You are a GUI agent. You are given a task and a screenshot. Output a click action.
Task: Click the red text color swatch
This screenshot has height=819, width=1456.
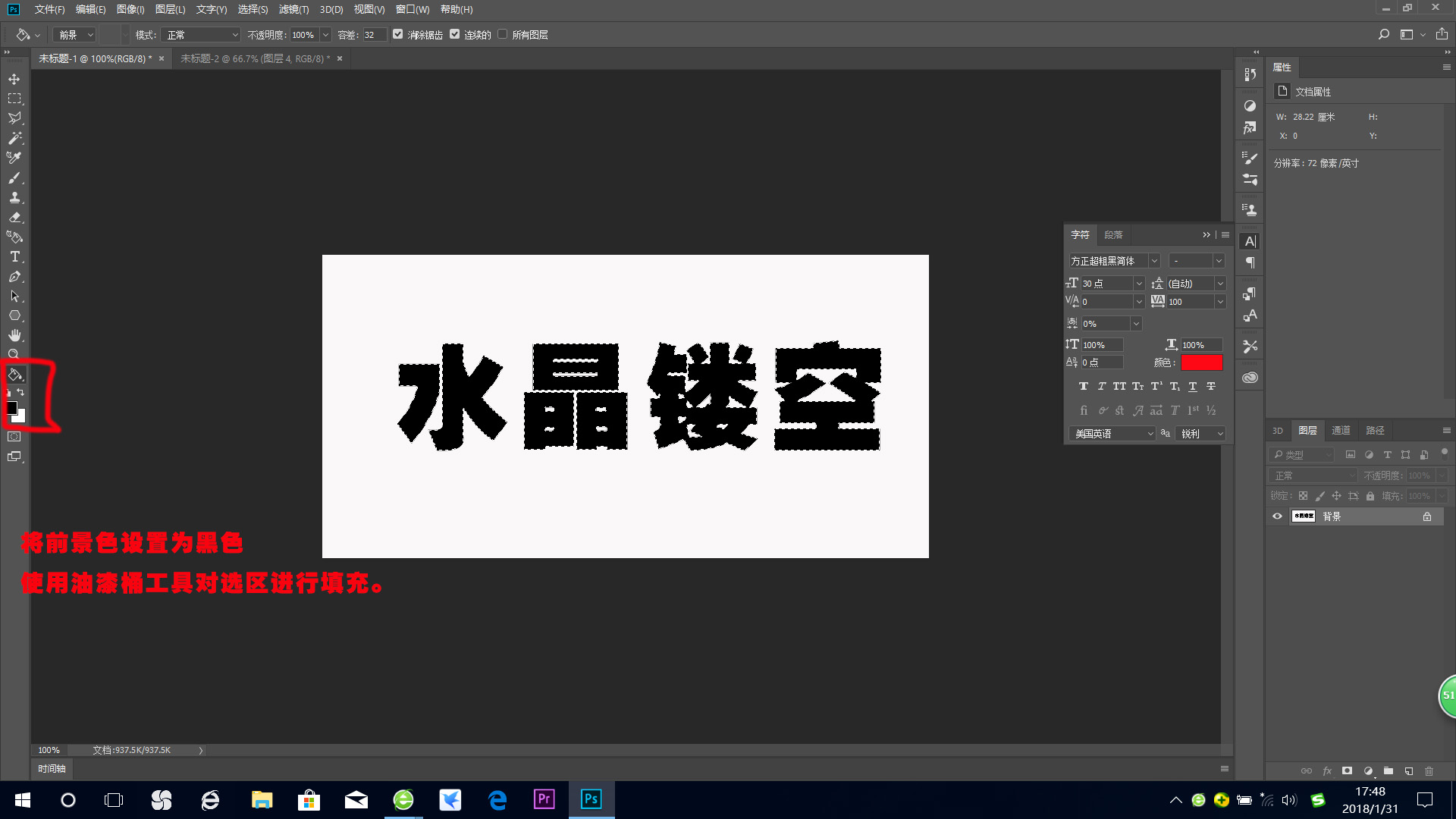[x=1201, y=362]
